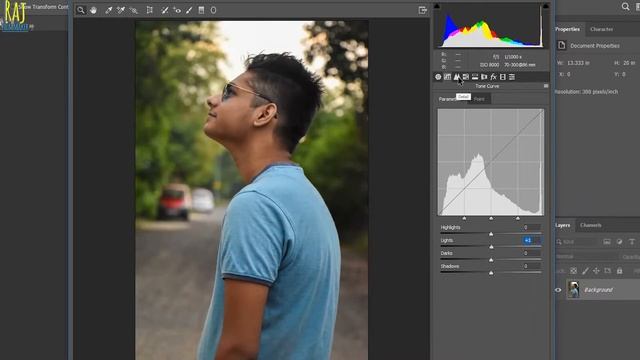This screenshot has width=640, height=360.
Task: Toggle filter for adjustment layers
Action: (x=619, y=242)
